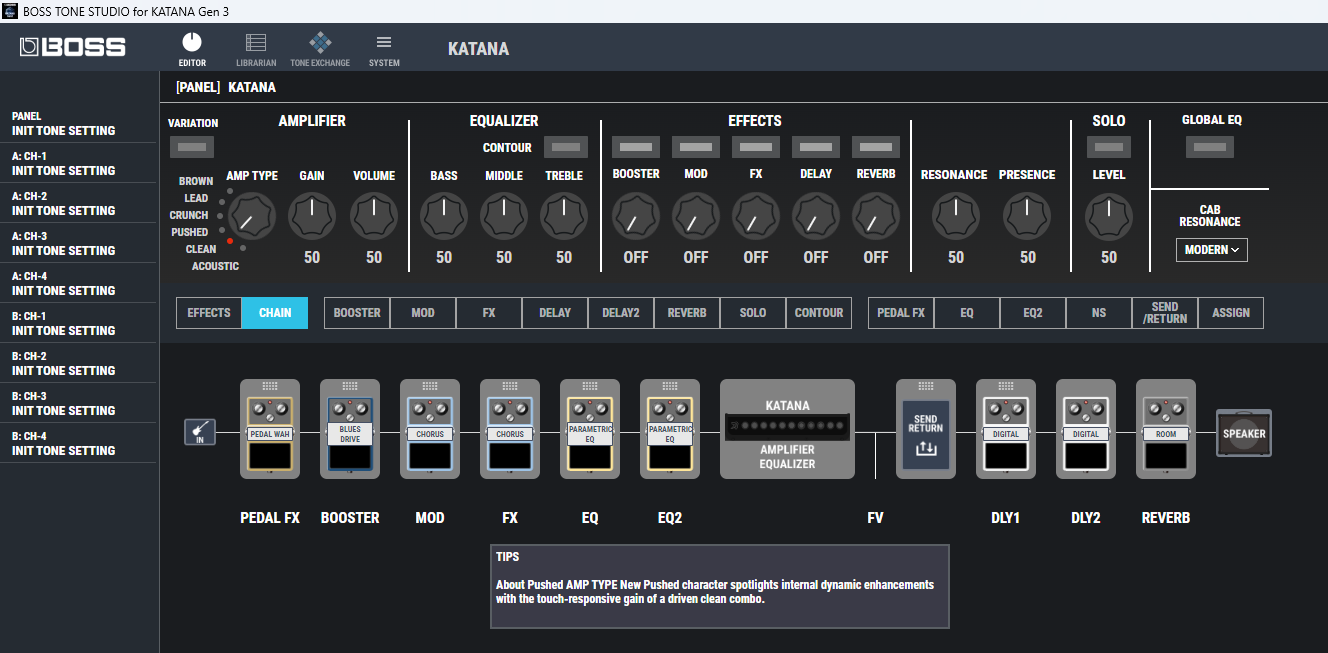Image resolution: width=1328 pixels, height=653 pixels.
Task: Toggle the Solo switch above Level
Action: point(1109,147)
